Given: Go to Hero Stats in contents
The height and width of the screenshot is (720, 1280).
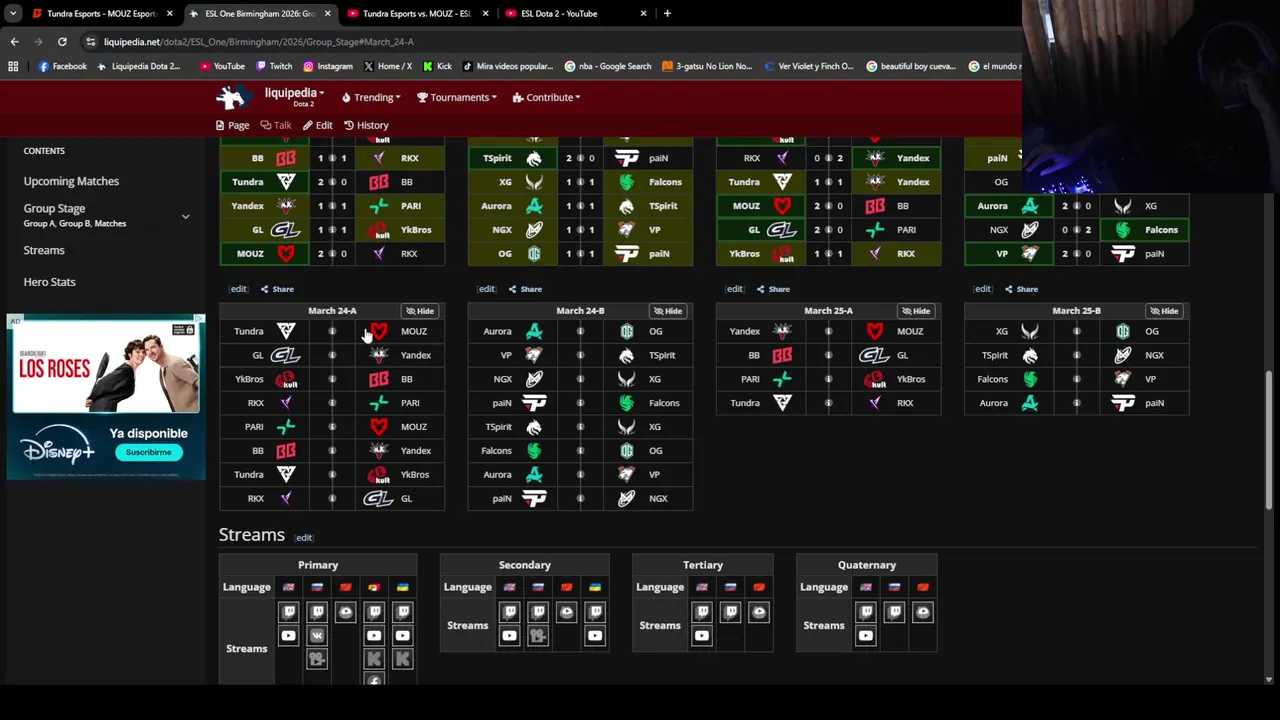Looking at the screenshot, I should tap(49, 282).
